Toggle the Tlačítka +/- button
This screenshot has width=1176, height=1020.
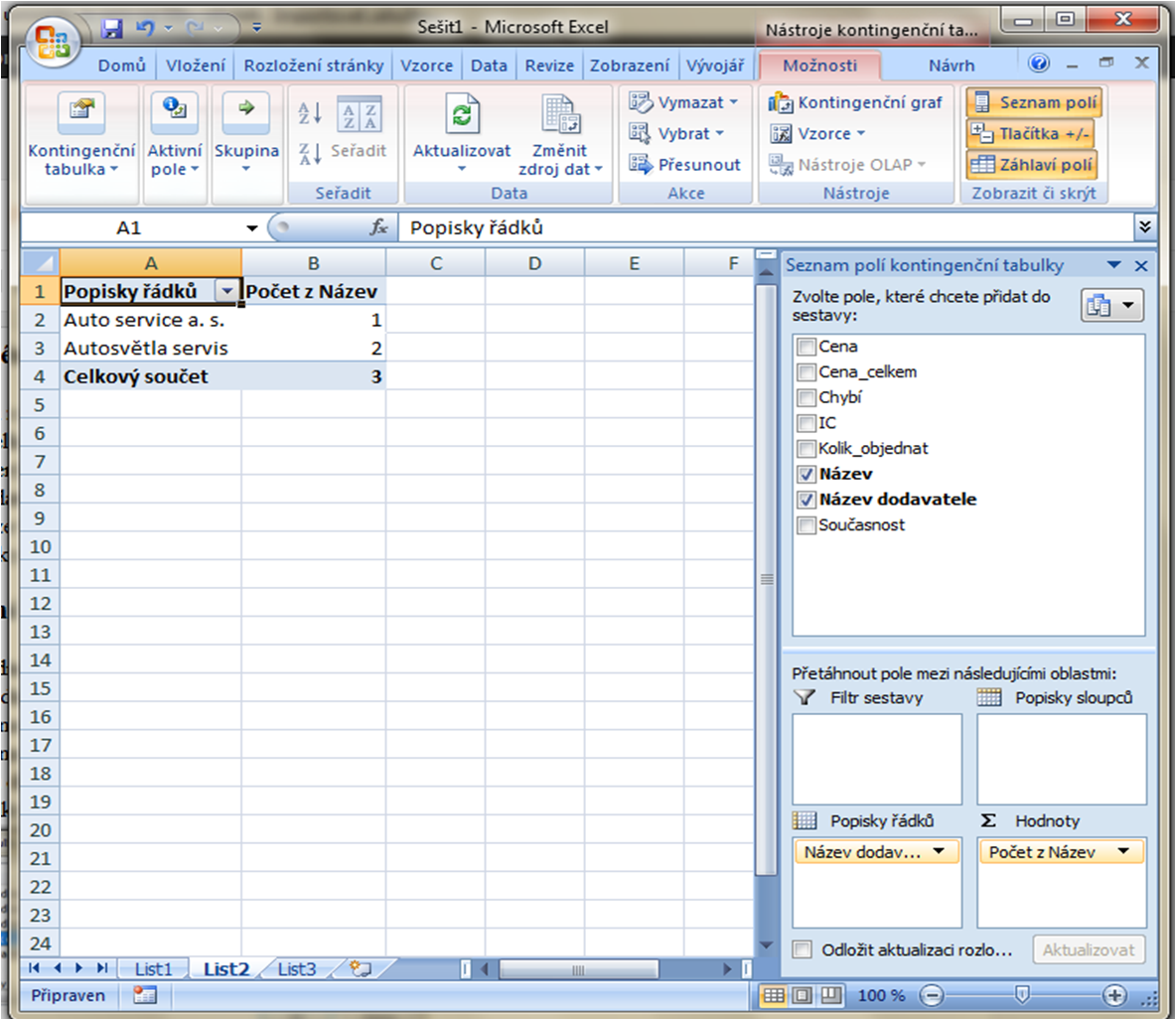pos(1030,133)
